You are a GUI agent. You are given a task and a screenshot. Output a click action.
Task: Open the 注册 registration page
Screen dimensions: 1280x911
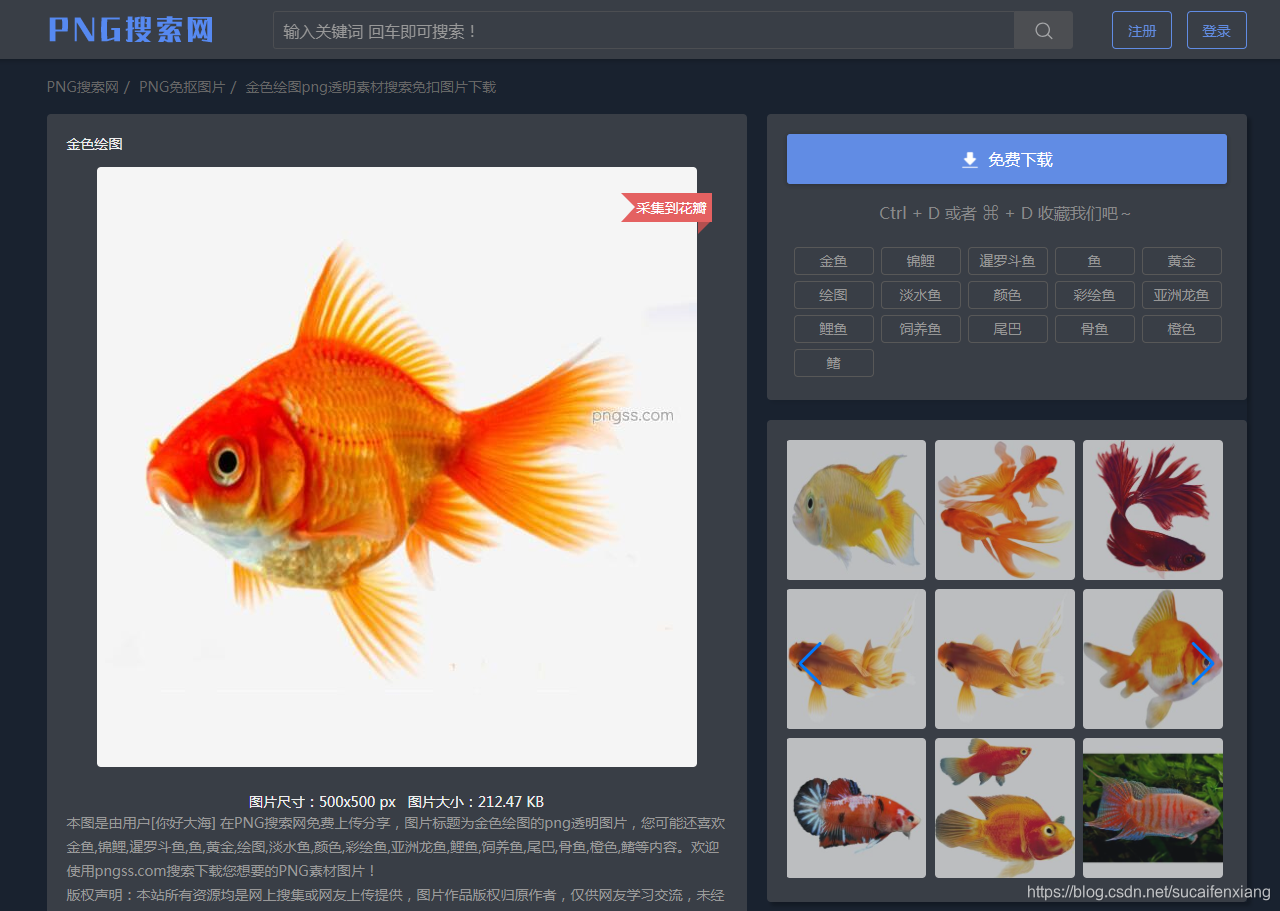coord(1141,30)
